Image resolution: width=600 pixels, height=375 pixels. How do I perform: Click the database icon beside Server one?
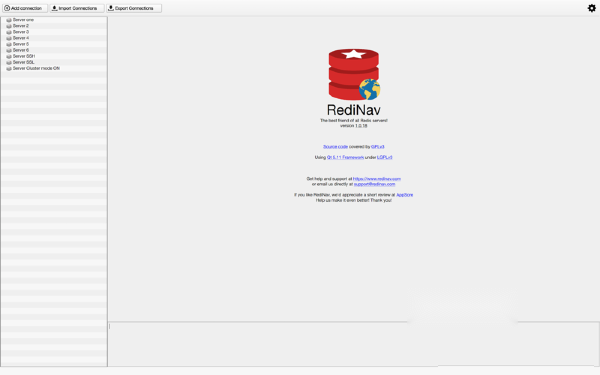click(9, 20)
